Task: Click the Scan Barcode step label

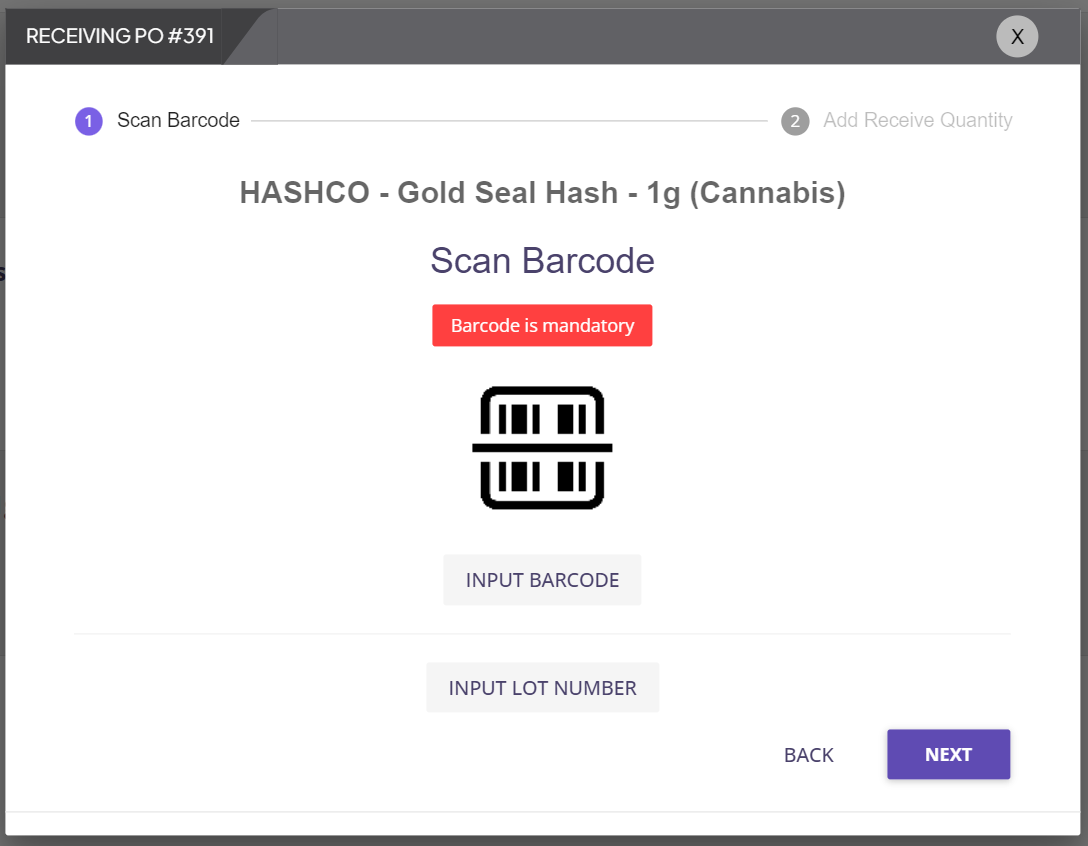Action: [178, 120]
